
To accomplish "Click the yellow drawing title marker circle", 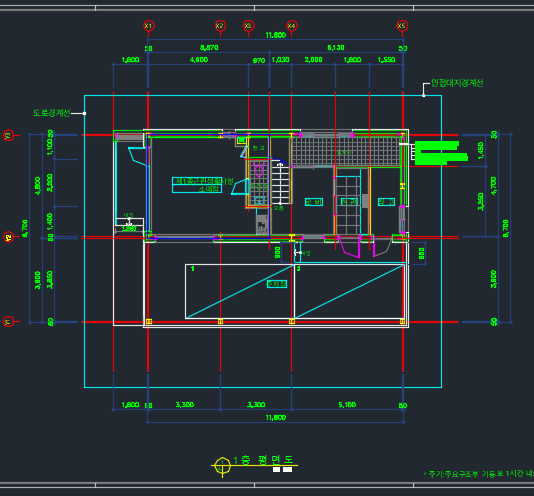I will click(x=222, y=465).
